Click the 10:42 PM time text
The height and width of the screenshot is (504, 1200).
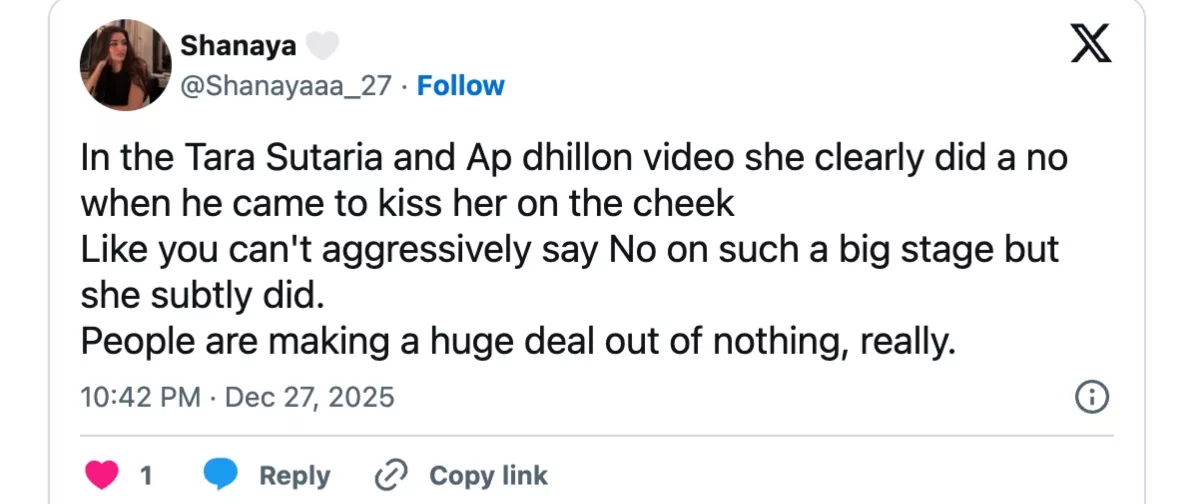[x=140, y=397]
